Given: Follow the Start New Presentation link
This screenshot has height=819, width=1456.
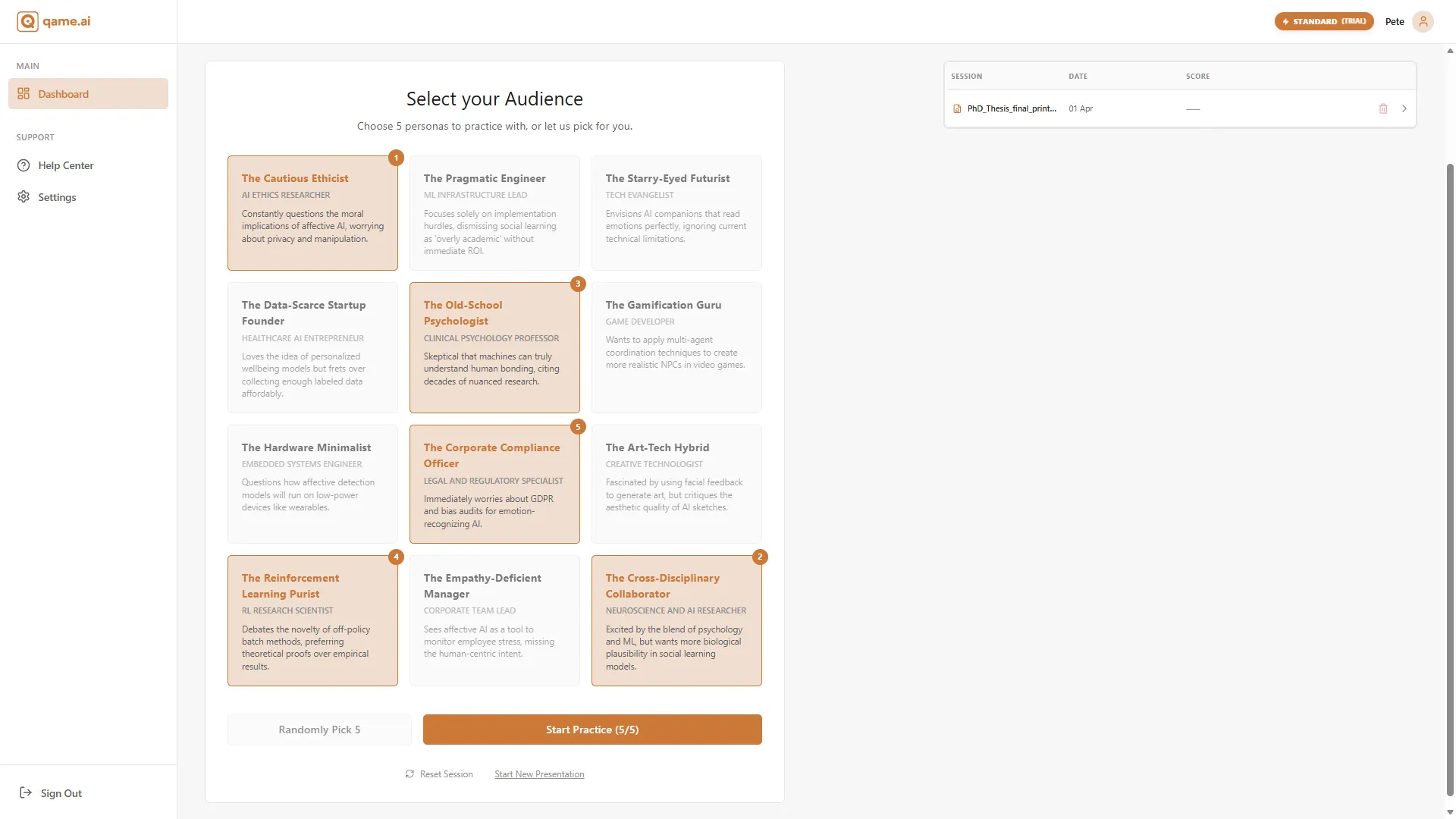Looking at the screenshot, I should coord(539,774).
